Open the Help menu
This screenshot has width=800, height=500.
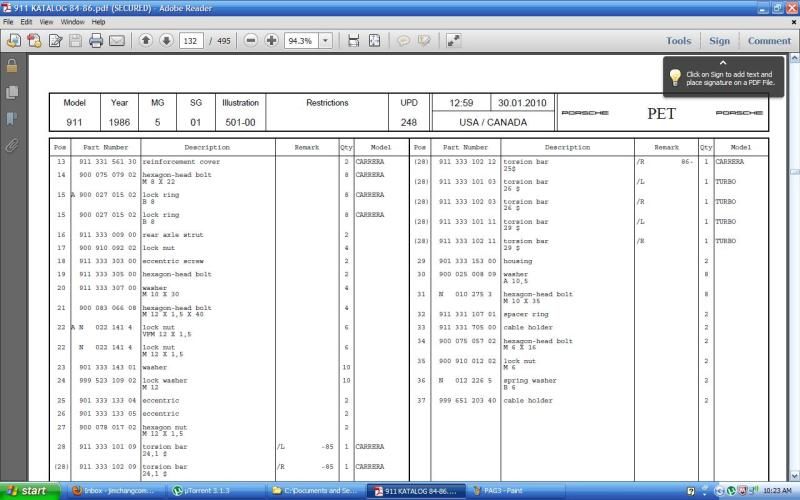pos(98,22)
